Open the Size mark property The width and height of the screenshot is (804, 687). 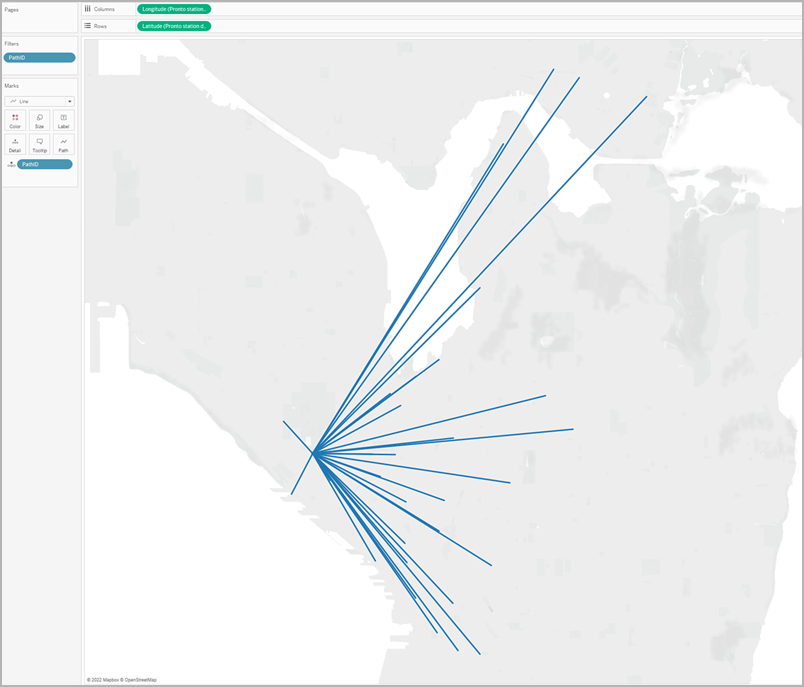pyautogui.click(x=39, y=121)
